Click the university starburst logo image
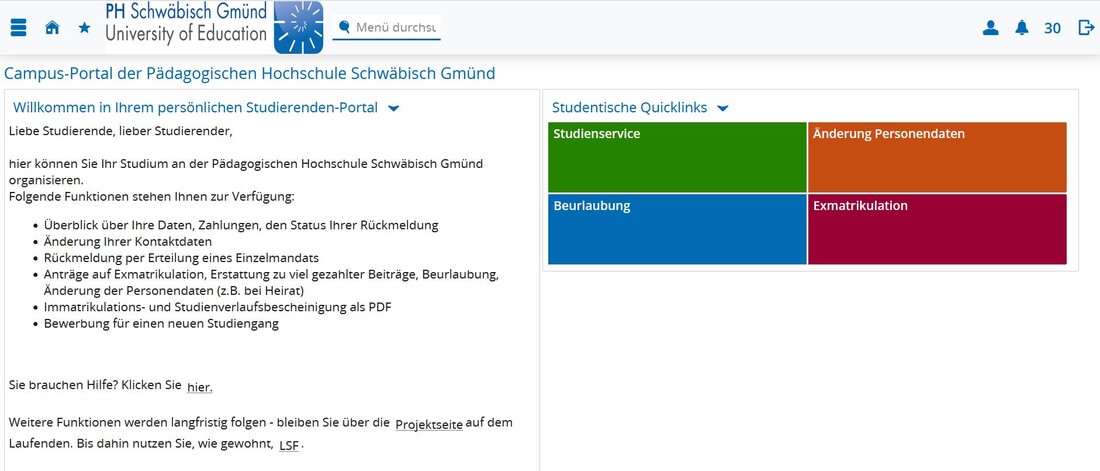Screen dimensions: 1100x471 pyautogui.click(x=298, y=27)
